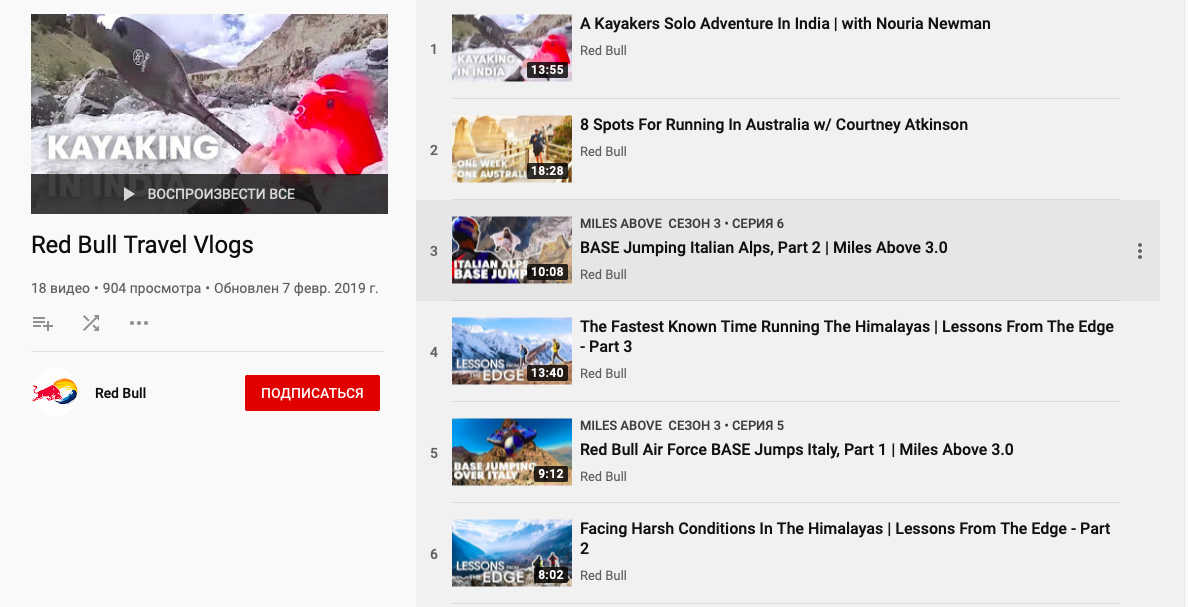Click Red Bull channel under Kayakers Solo Adventure
Screen dimensions: 1188x607
click(x=603, y=51)
